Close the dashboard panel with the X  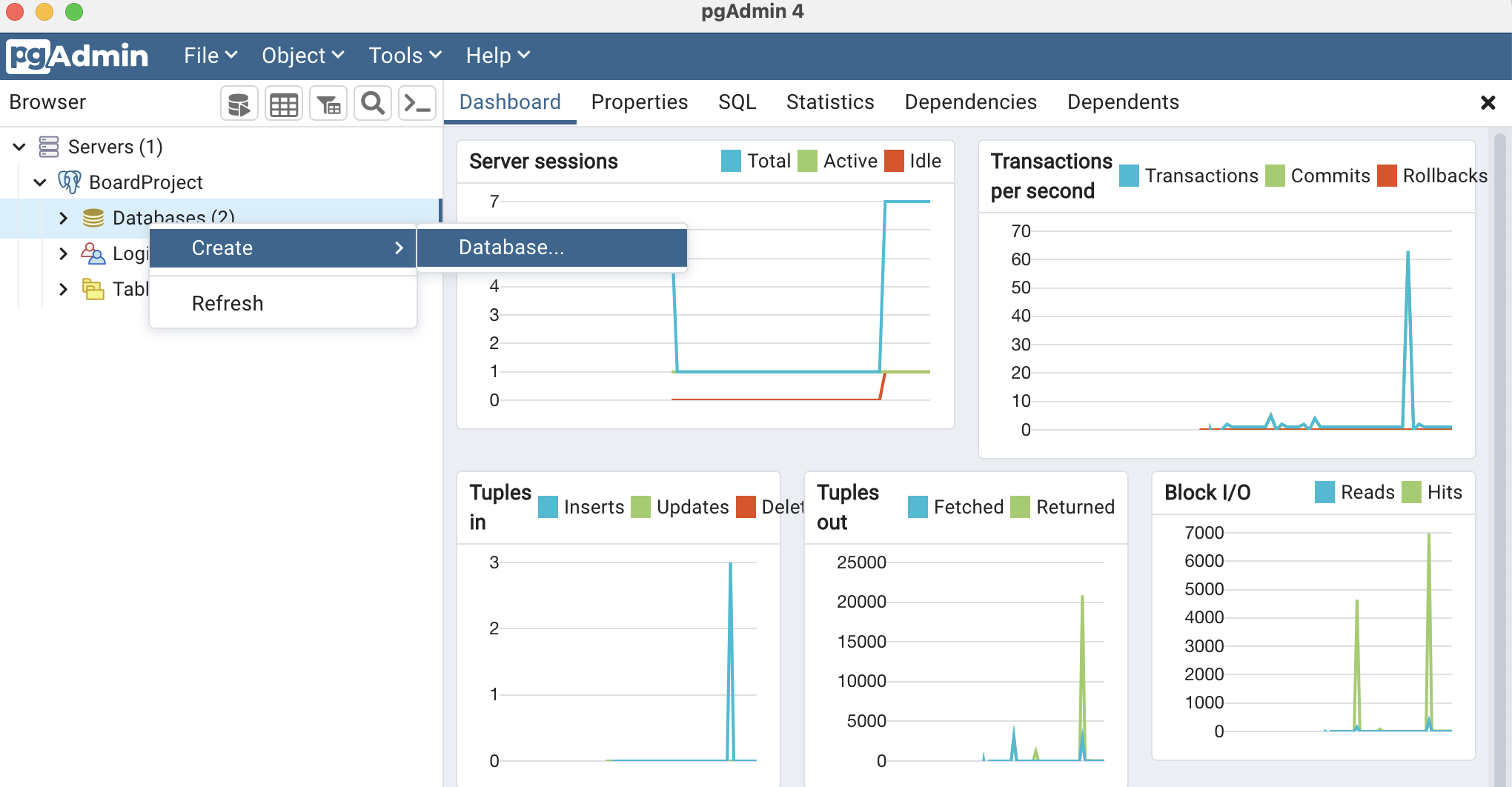pyautogui.click(x=1488, y=103)
